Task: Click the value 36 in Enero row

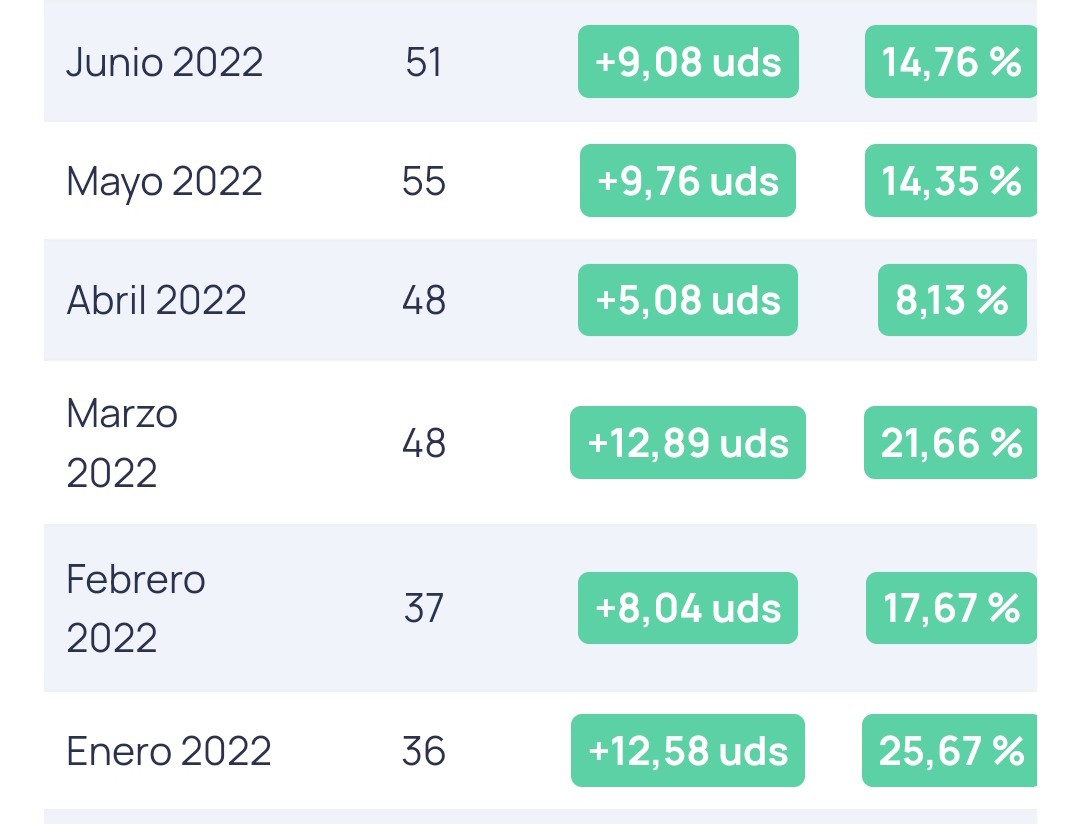Action: pyautogui.click(x=424, y=751)
